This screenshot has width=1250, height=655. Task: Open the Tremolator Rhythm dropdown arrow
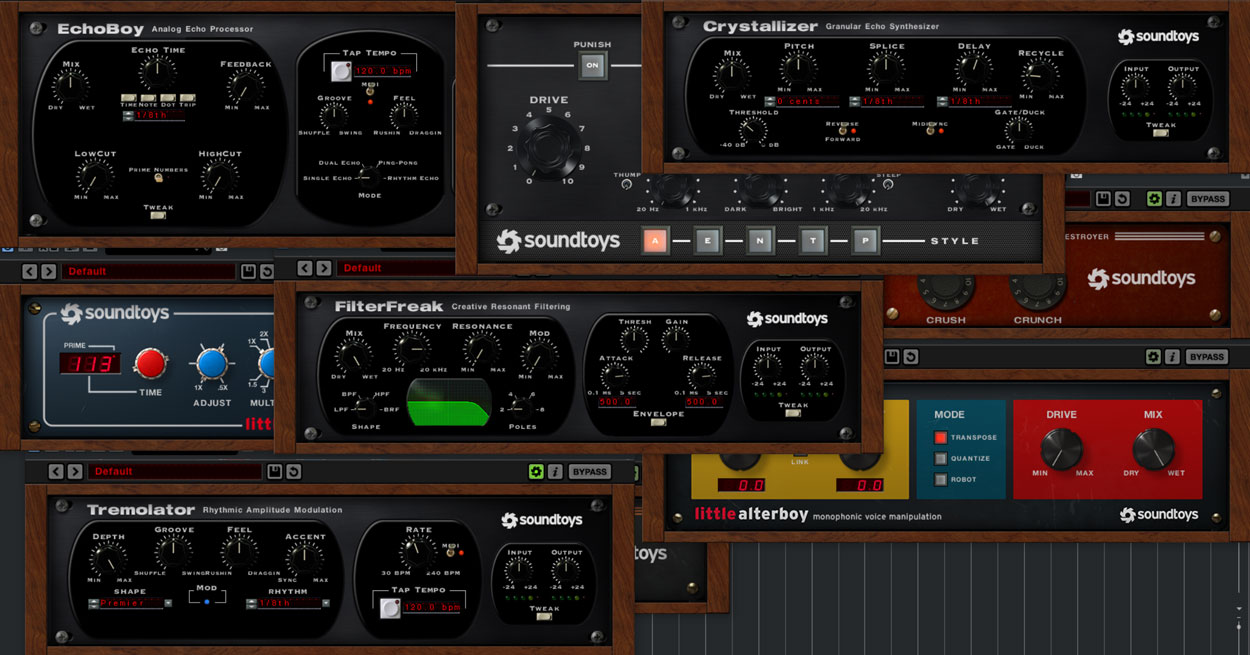click(x=326, y=603)
